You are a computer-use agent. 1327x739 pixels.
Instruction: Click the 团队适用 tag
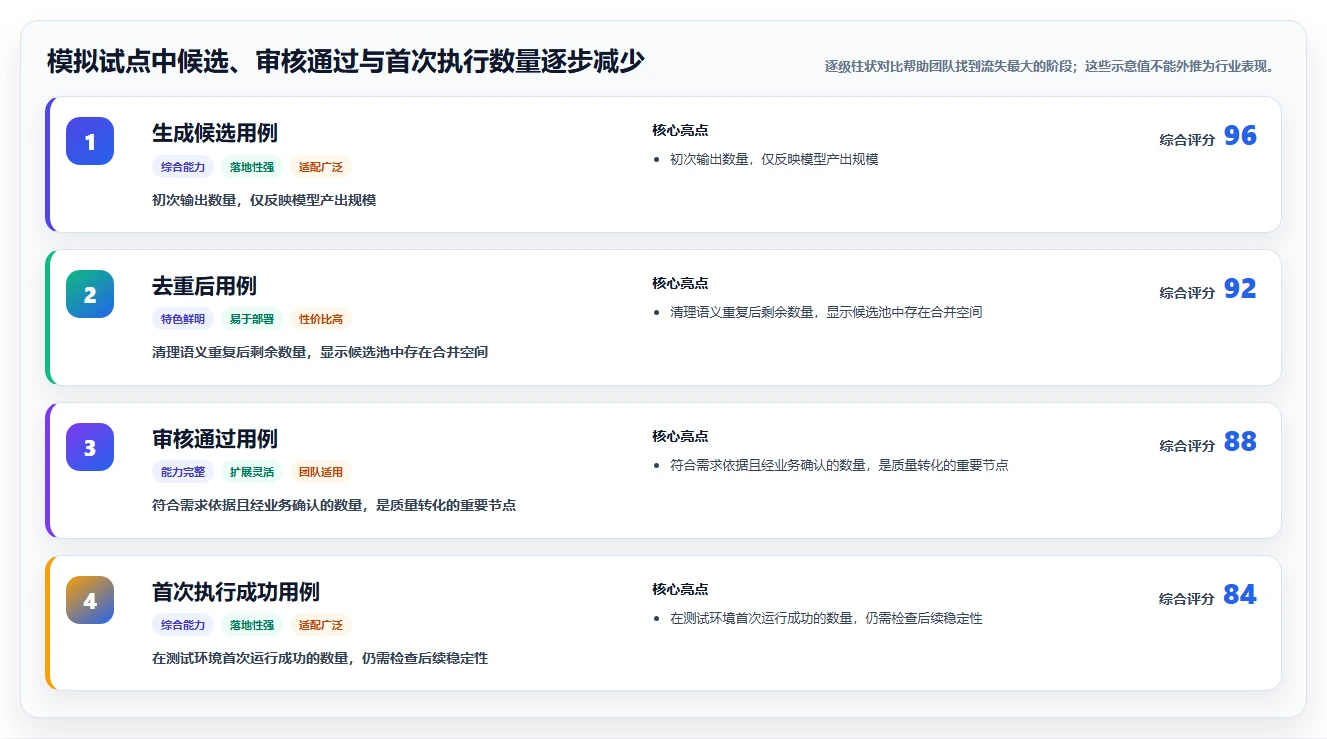click(x=321, y=473)
